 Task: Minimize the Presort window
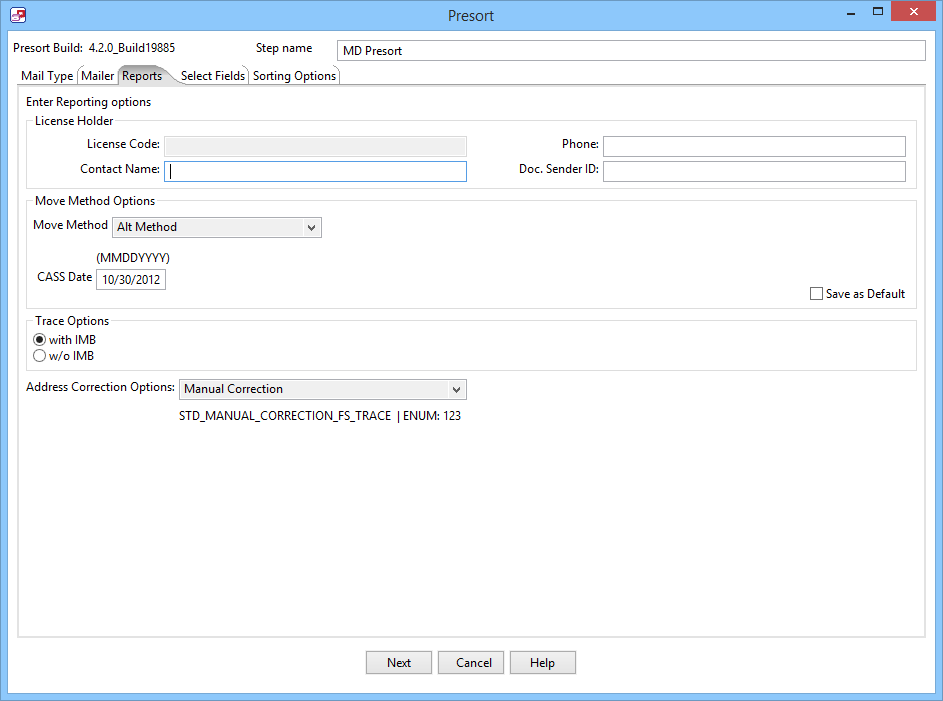tap(850, 13)
